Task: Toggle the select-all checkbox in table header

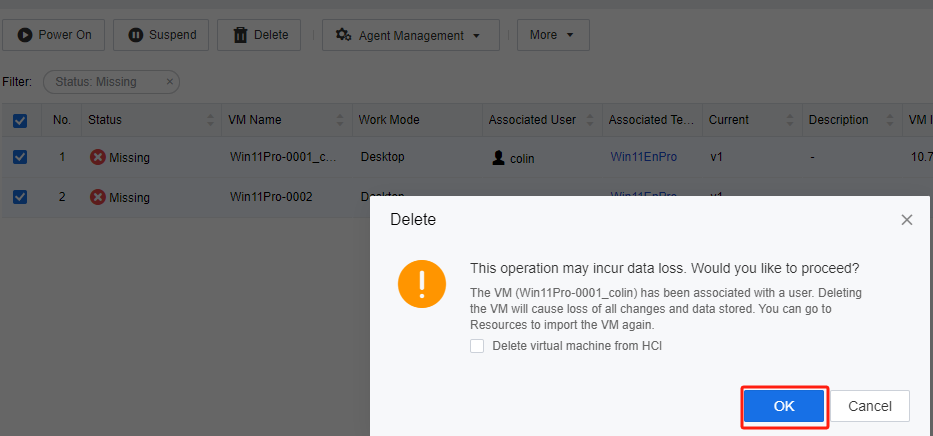Action: point(20,120)
